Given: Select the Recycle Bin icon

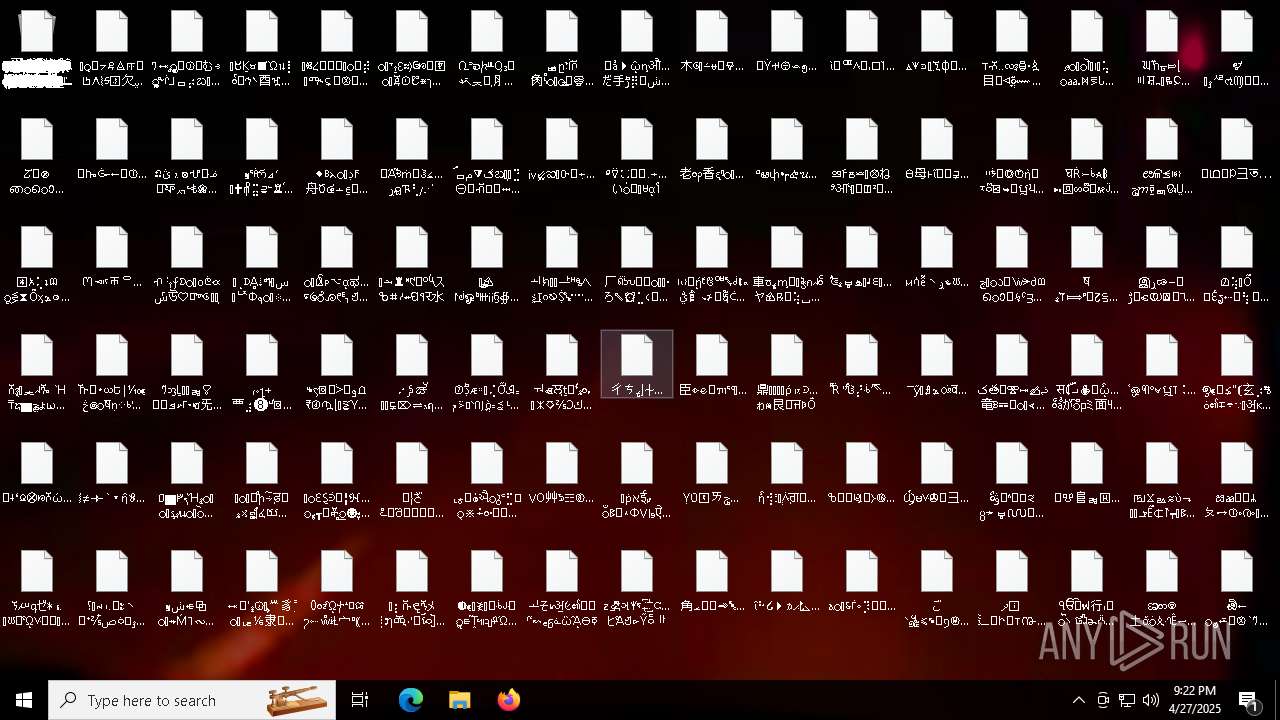Looking at the screenshot, I should (37, 48).
